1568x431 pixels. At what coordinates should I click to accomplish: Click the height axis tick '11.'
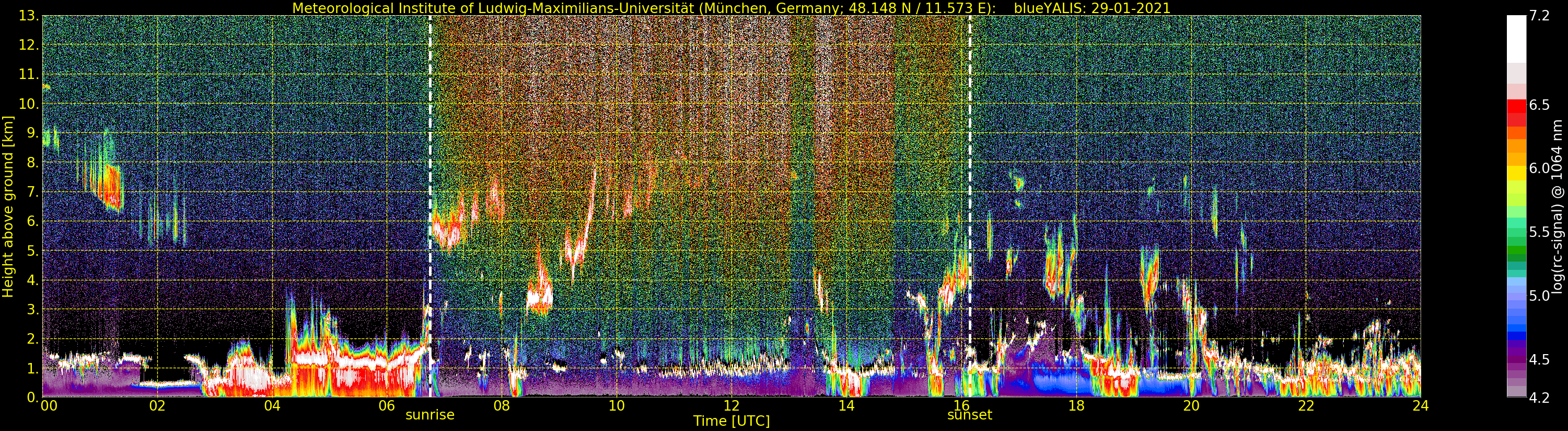(x=29, y=75)
